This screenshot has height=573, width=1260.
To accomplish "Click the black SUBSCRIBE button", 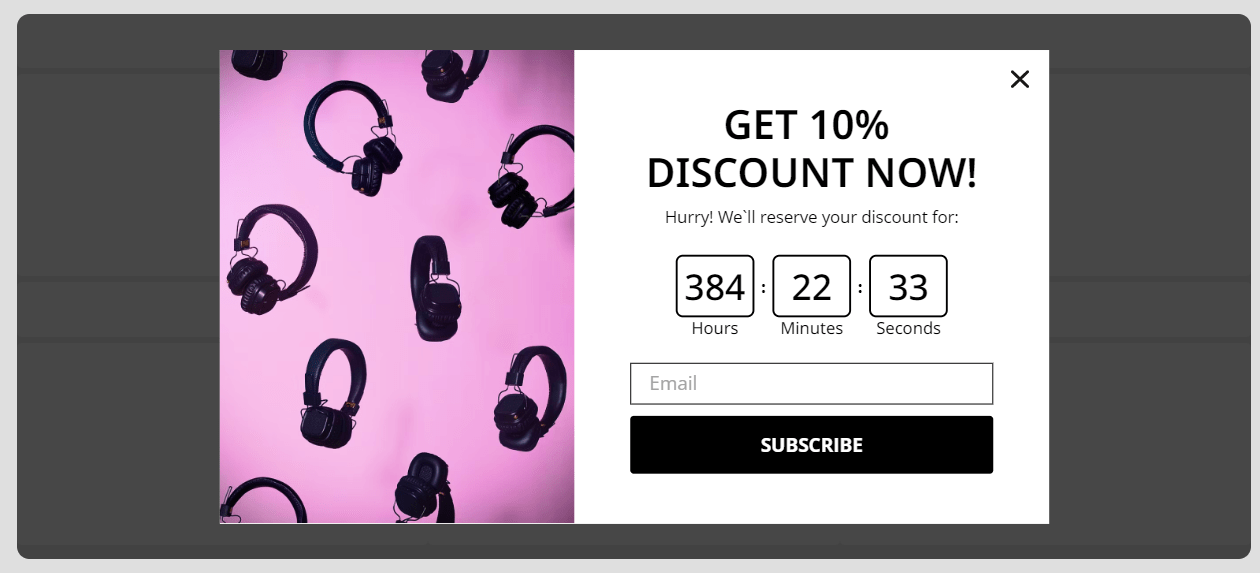I will tap(811, 445).
